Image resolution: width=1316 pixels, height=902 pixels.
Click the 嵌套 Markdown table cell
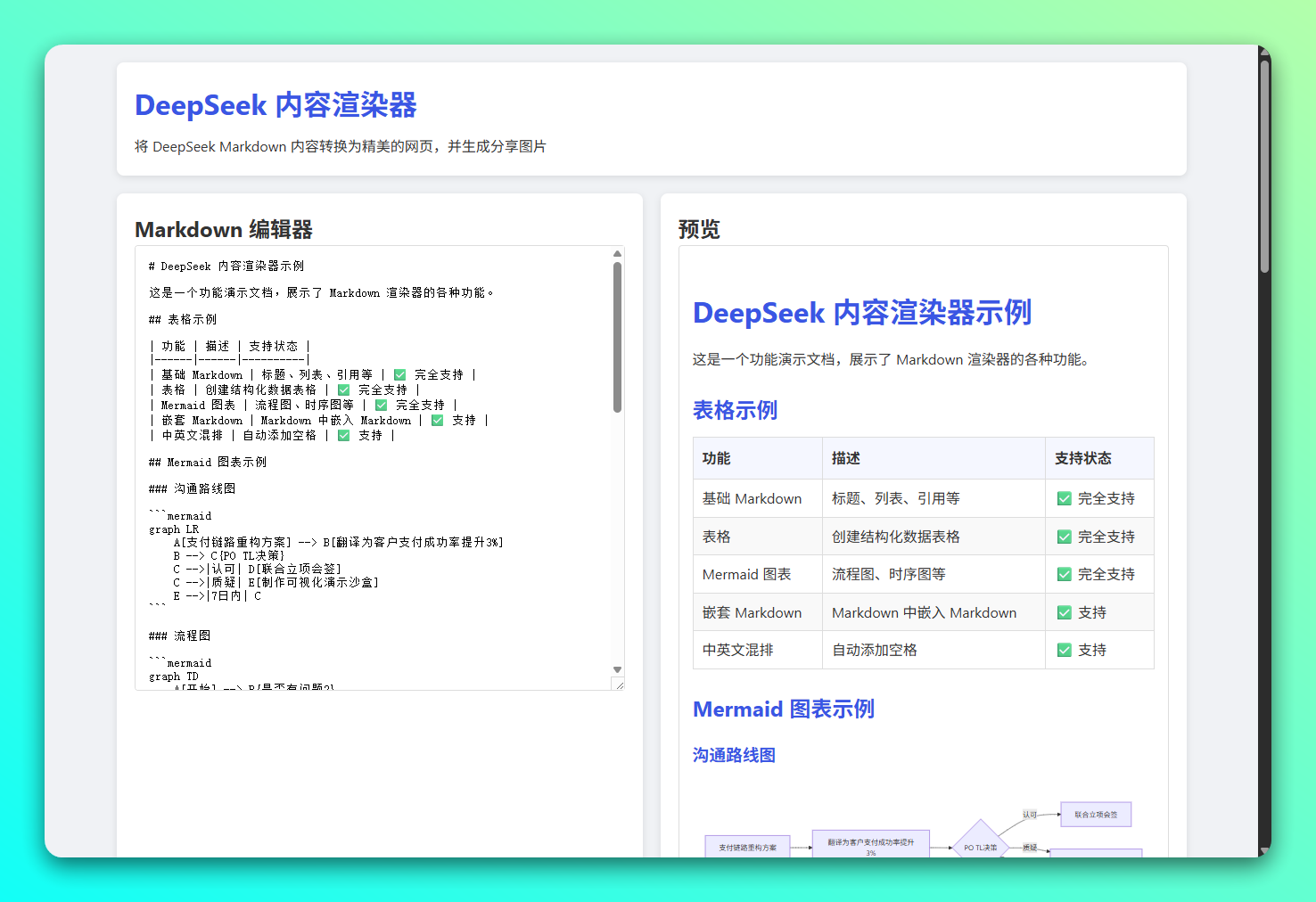pyautogui.click(x=758, y=612)
